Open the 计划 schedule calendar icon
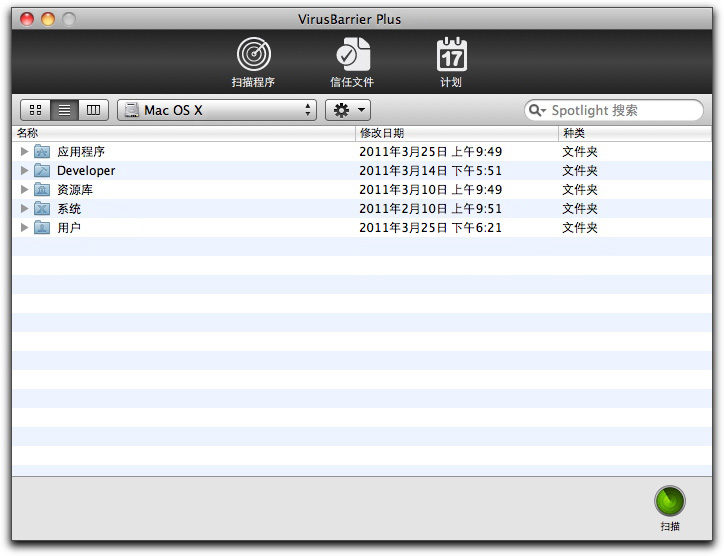724x556 pixels. (451, 54)
